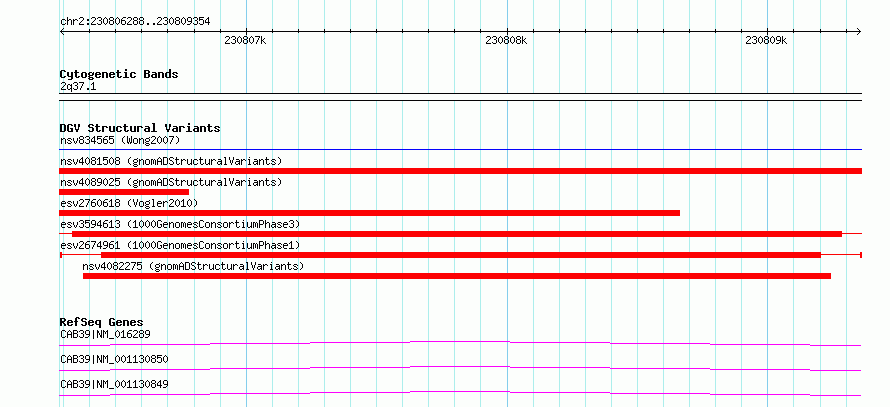This screenshot has width=890, height=407.
Task: Click the DGV Structural Variants track heading
Action: pyautogui.click(x=140, y=128)
